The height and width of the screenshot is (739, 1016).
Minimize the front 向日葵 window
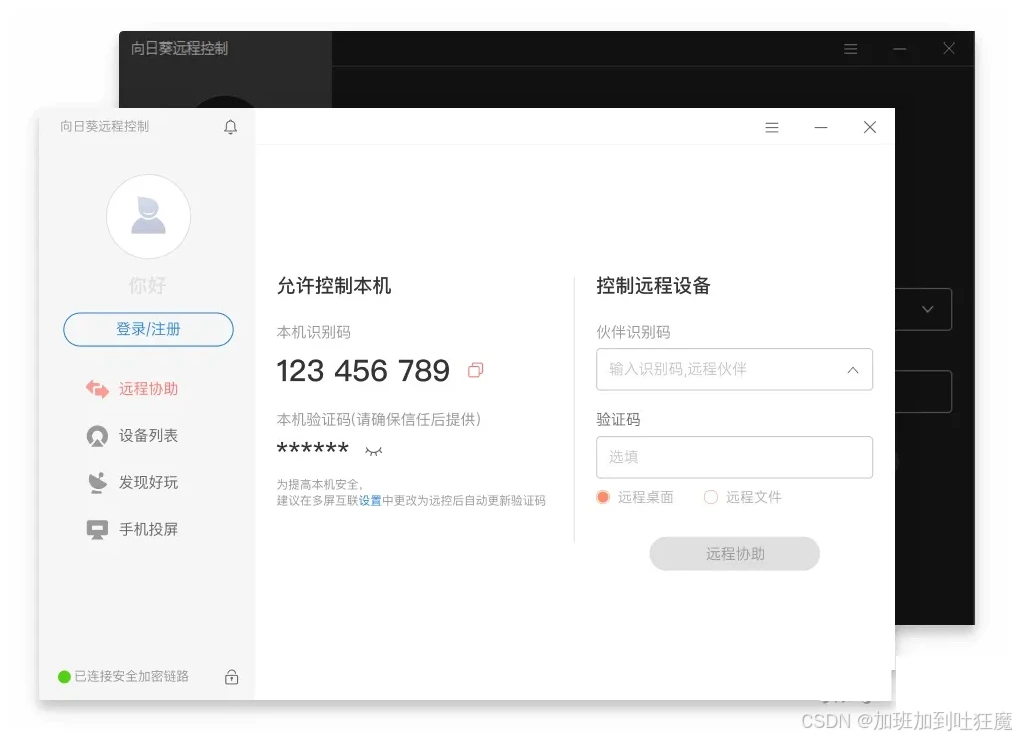tap(821, 128)
